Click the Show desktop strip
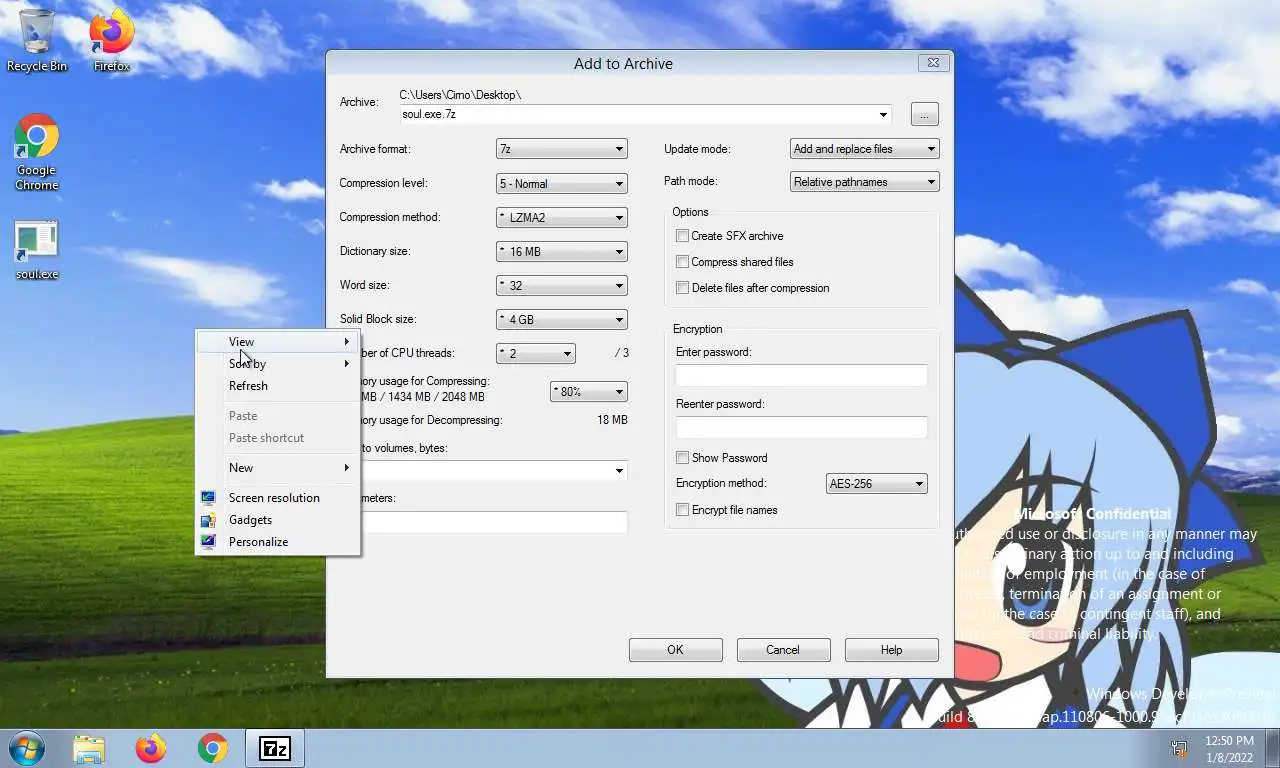This screenshot has height=768, width=1280. pos(1273,748)
